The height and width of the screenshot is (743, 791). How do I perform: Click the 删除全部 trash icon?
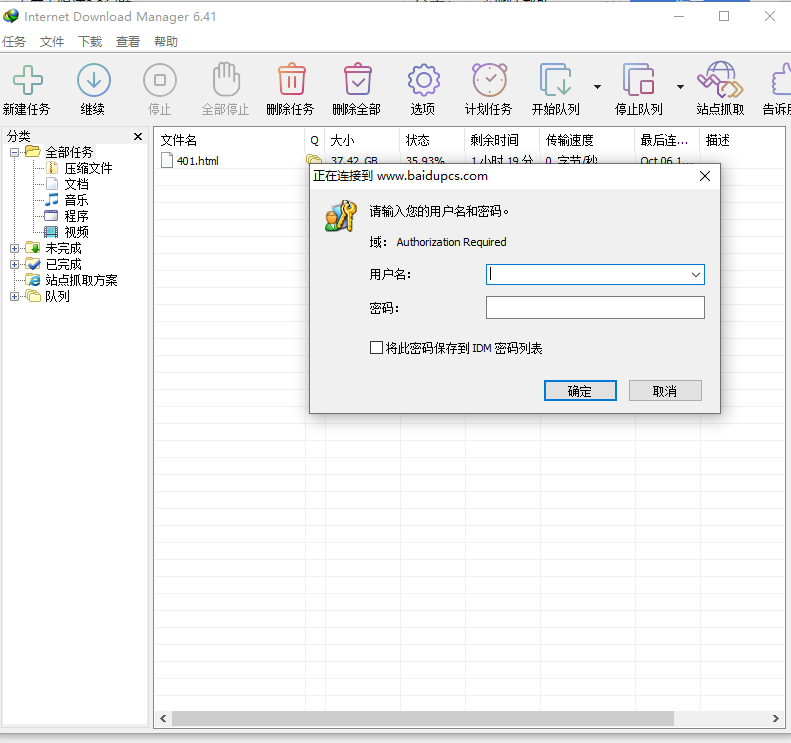point(358,79)
